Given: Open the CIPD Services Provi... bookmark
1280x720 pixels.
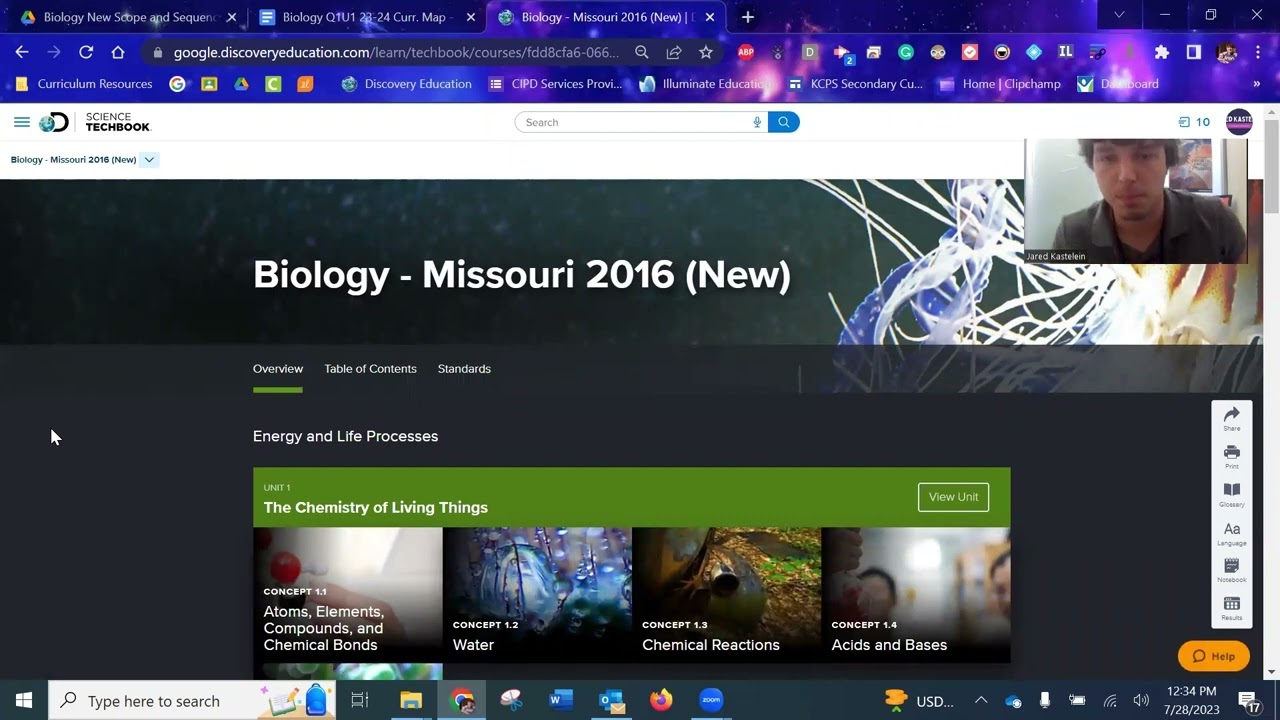Looking at the screenshot, I should click(x=556, y=84).
